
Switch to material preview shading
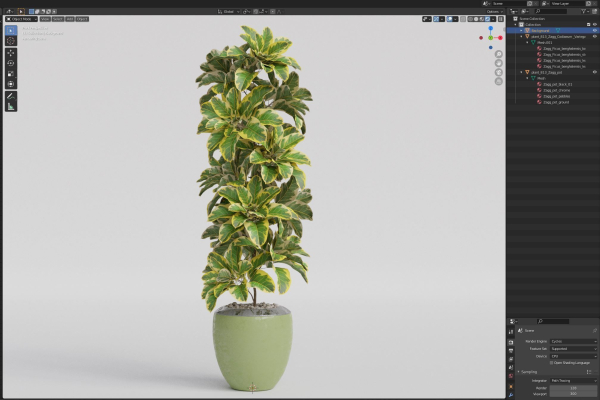pyautogui.click(x=481, y=19)
